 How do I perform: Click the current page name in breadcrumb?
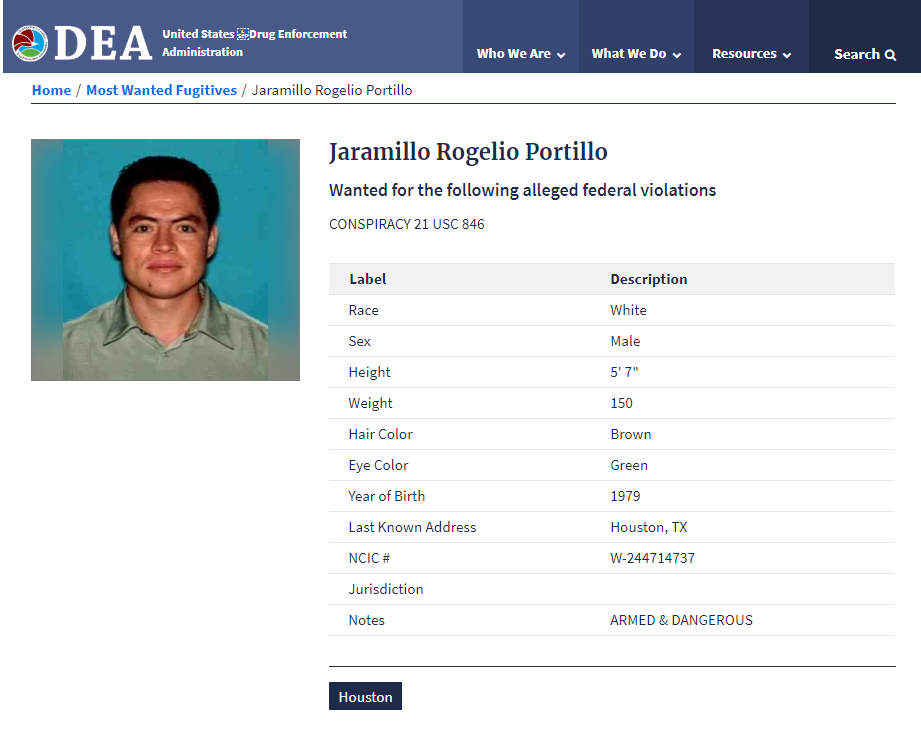[x=331, y=90]
